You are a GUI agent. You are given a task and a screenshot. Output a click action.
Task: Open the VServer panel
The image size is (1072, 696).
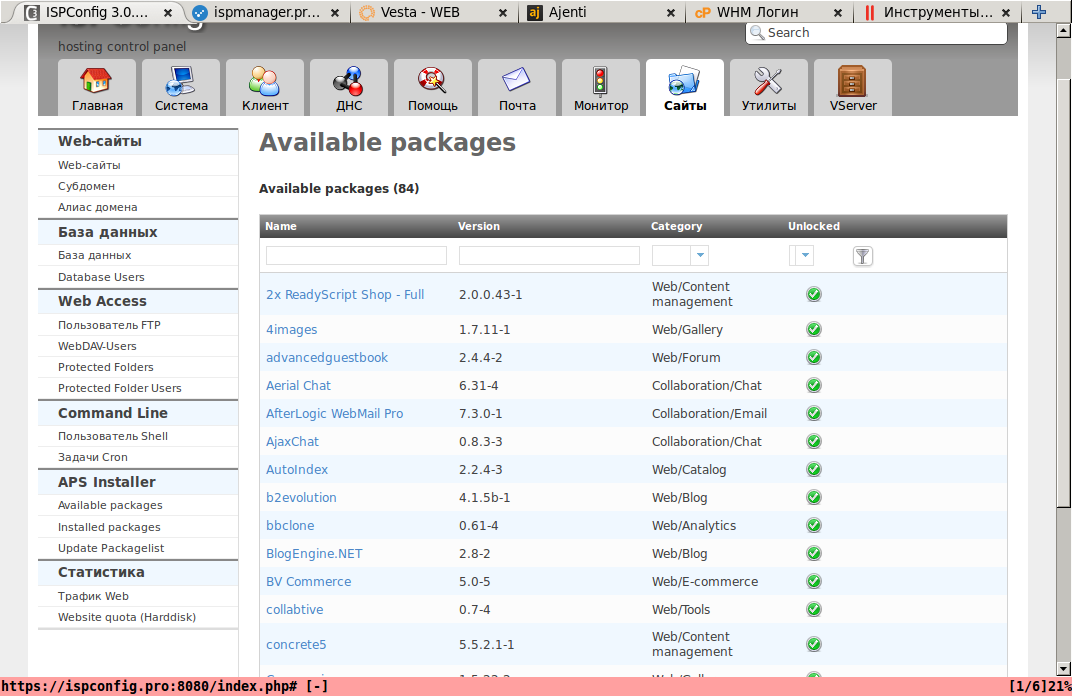[x=852, y=88]
